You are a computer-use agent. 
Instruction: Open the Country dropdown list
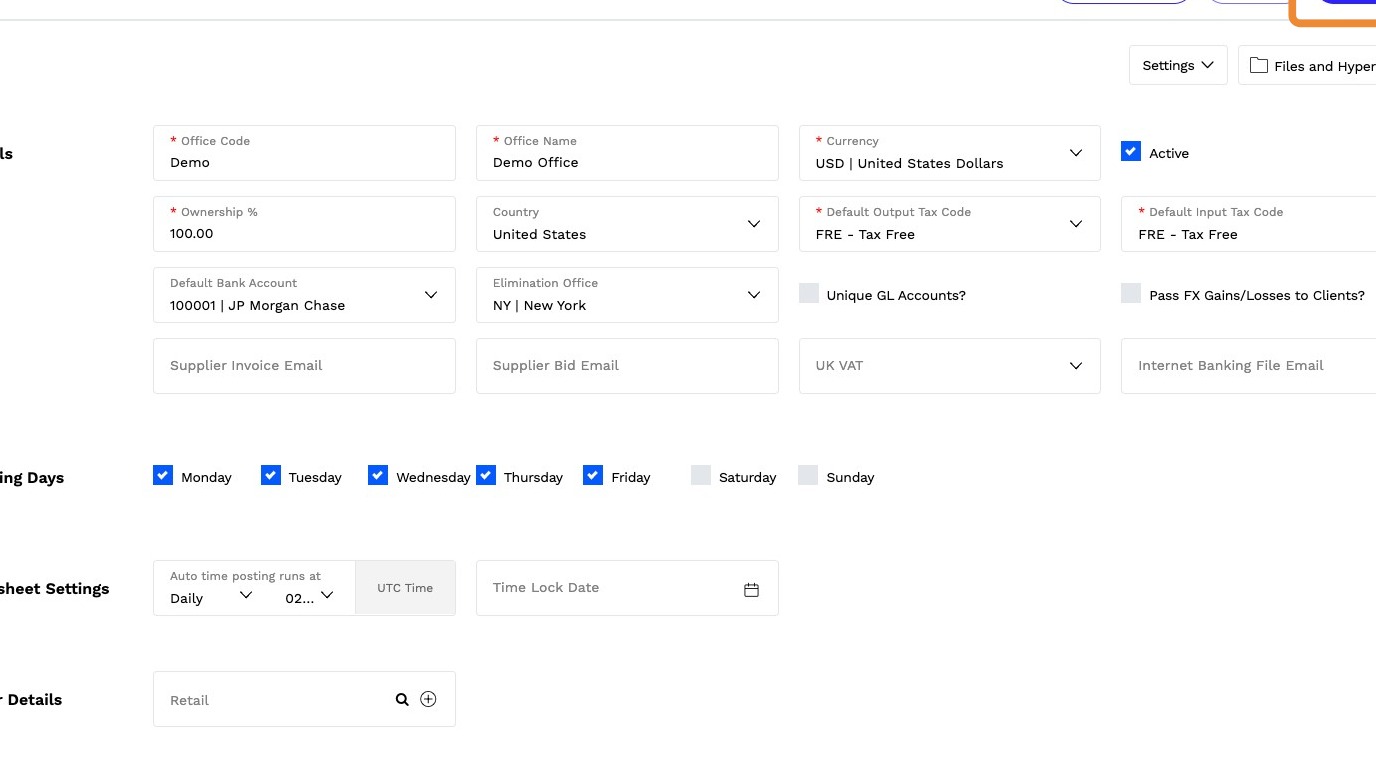click(753, 224)
